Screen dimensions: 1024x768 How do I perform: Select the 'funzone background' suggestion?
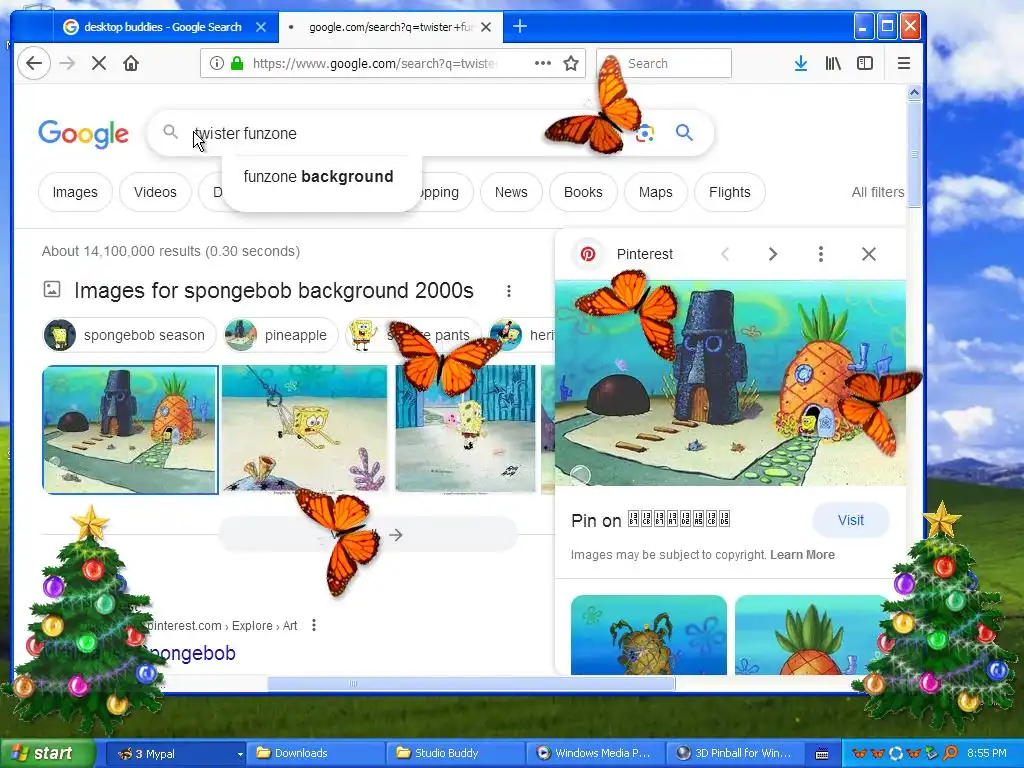coord(319,176)
